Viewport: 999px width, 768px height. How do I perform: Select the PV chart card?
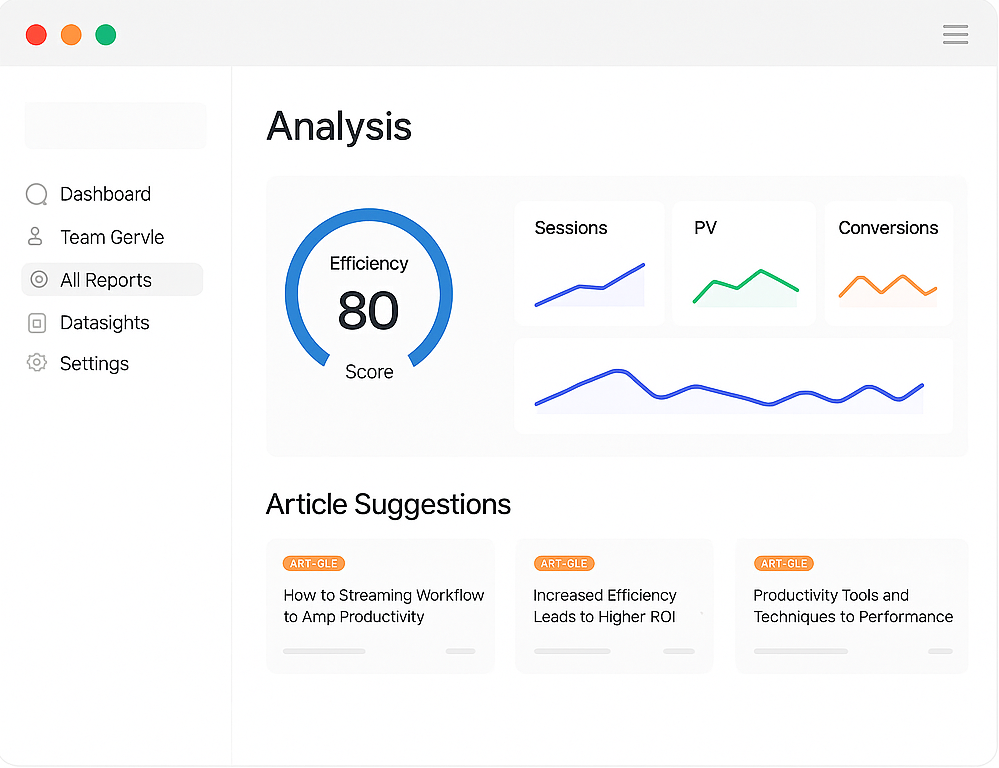(744, 264)
